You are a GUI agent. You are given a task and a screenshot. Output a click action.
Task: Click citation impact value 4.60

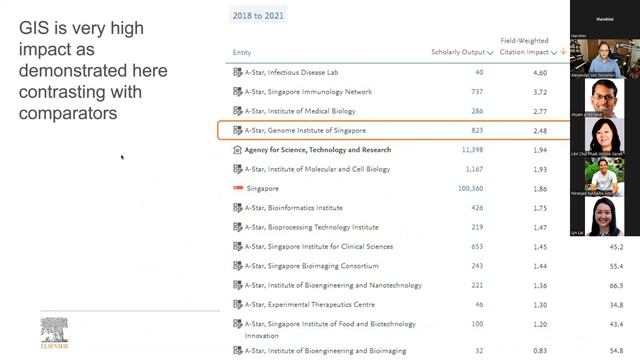pos(540,73)
